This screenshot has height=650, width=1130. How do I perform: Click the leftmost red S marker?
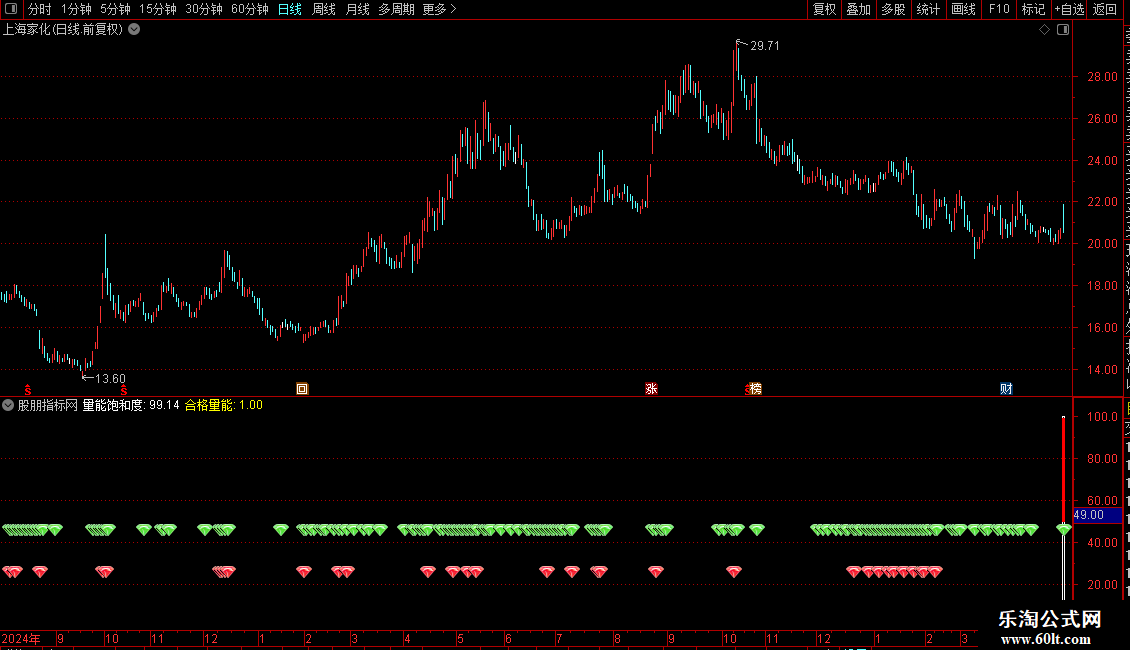[x=27, y=390]
